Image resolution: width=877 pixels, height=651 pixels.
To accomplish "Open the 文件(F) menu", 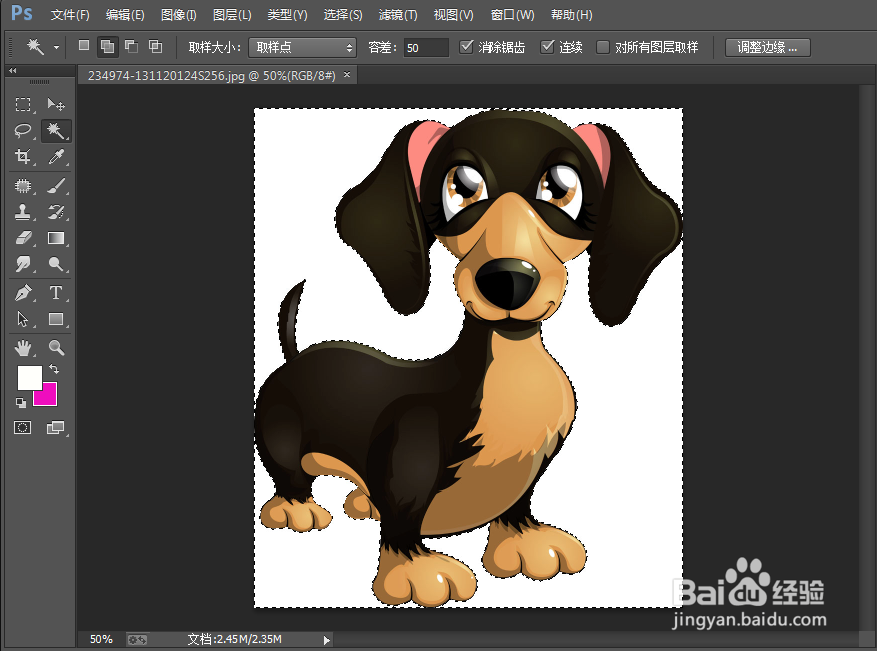I will click(x=70, y=15).
